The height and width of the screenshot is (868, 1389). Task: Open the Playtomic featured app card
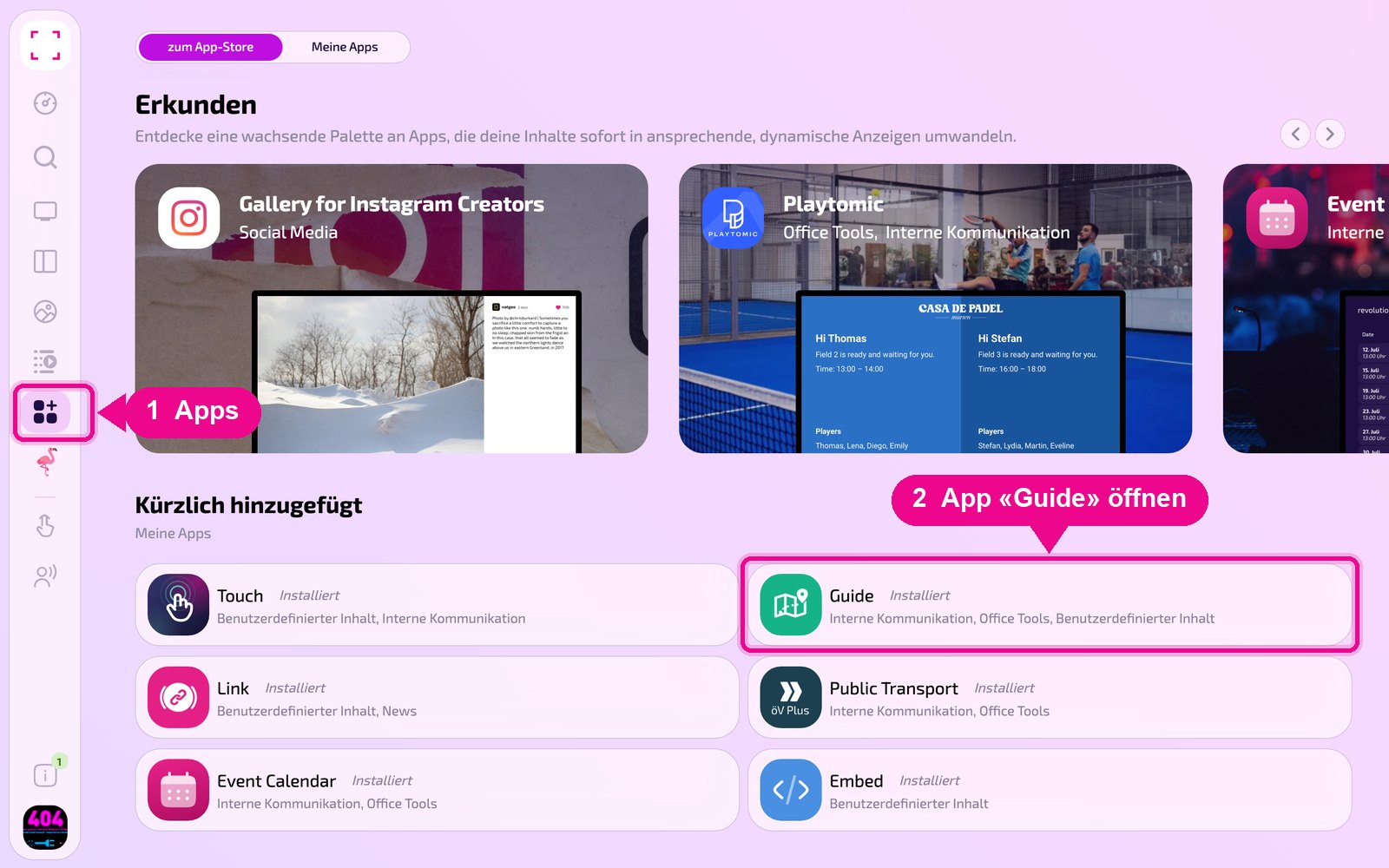coord(935,308)
